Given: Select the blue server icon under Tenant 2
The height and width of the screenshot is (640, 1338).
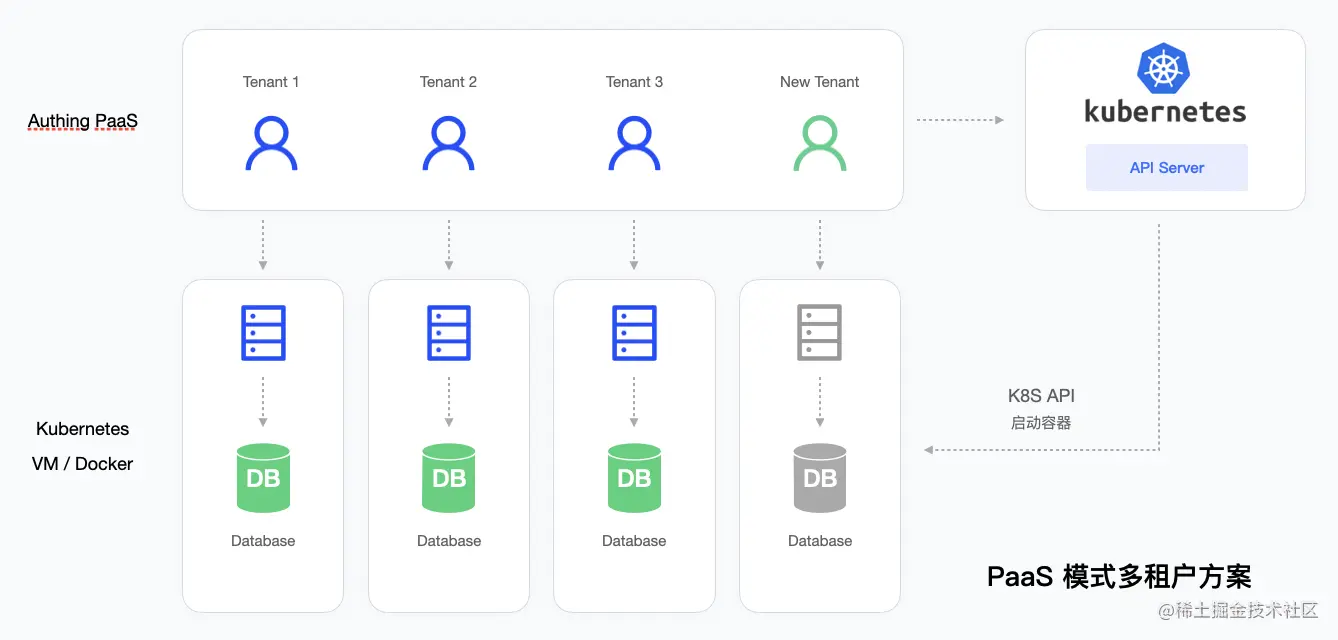Looking at the screenshot, I should (449, 333).
